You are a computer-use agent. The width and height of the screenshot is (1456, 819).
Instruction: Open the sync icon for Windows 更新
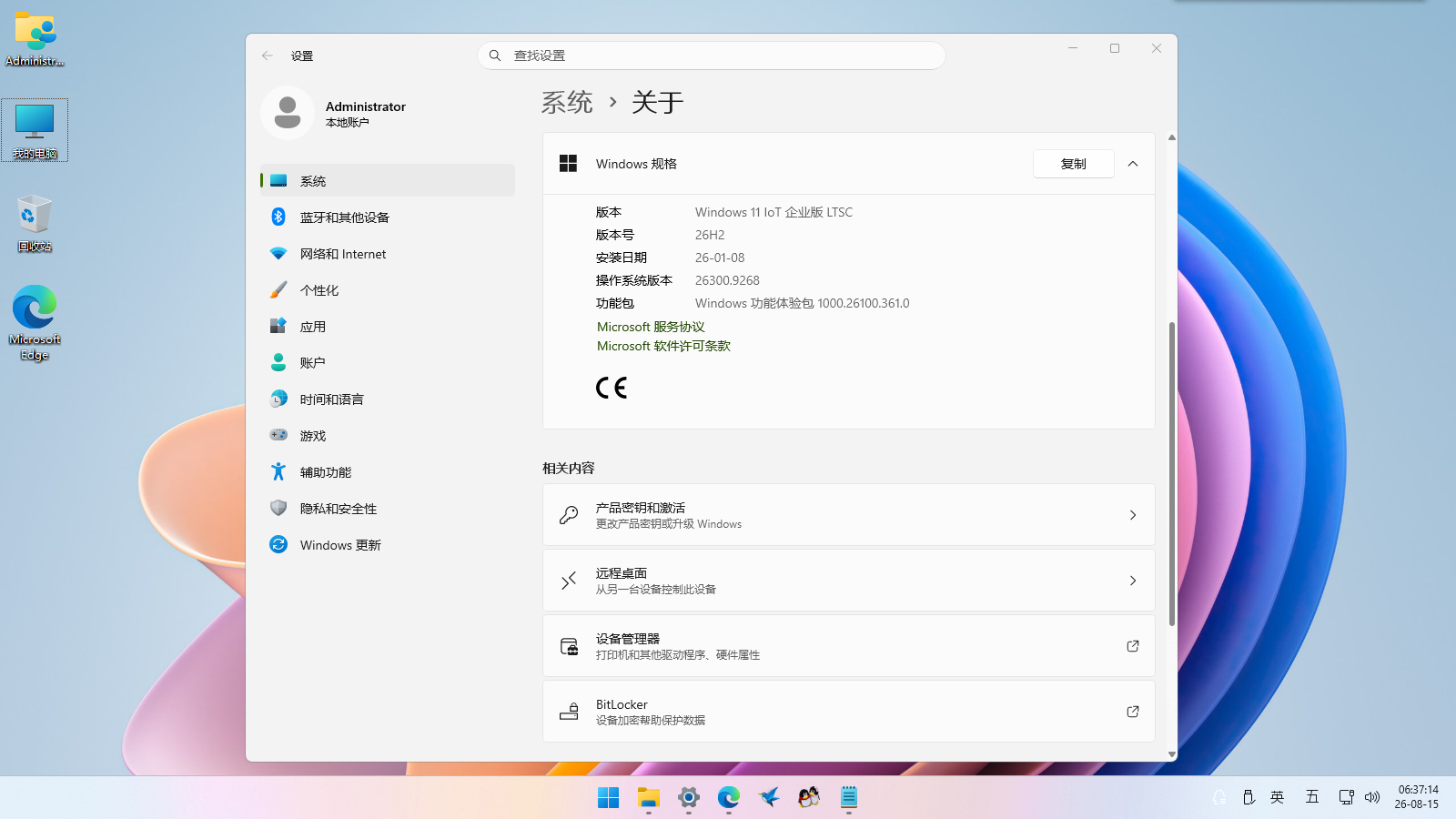[278, 544]
